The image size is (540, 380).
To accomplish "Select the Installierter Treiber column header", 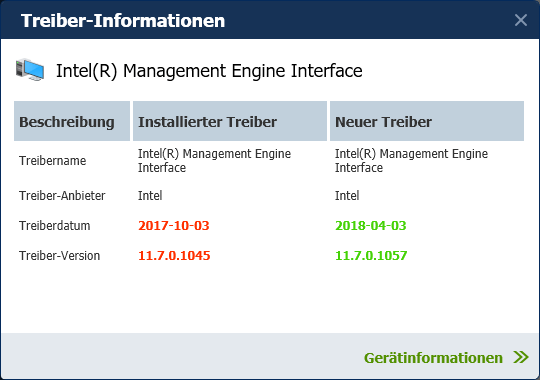I will click(x=230, y=121).
